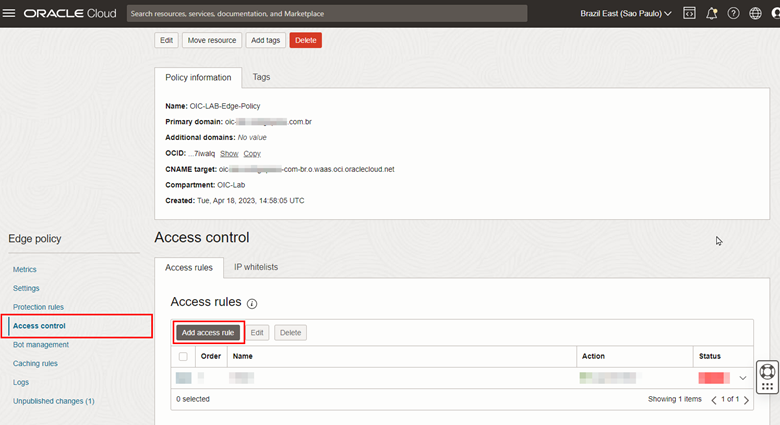Click Add tags button
Image resolution: width=780 pixels, height=425 pixels.
(x=265, y=40)
